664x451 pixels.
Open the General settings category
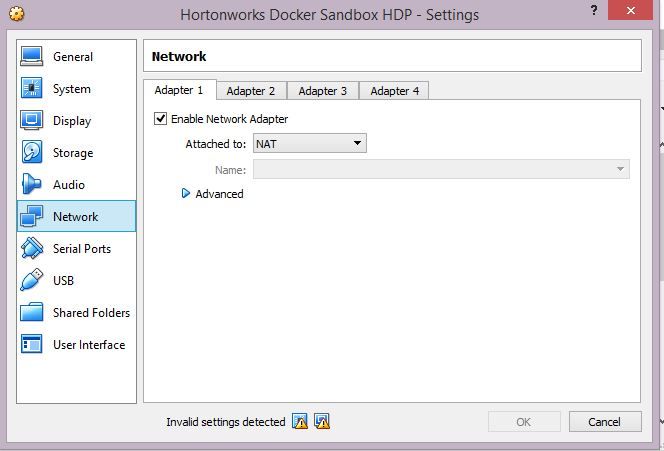[76, 56]
